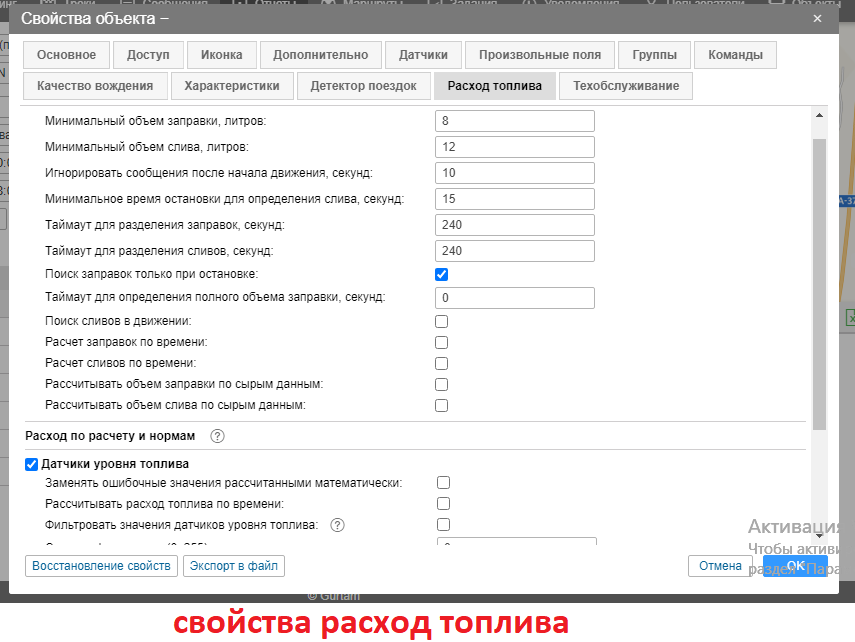Image resolution: width=855 pixels, height=642 pixels.
Task: Click Минимальный объем заправки input field
Action: coord(515,121)
